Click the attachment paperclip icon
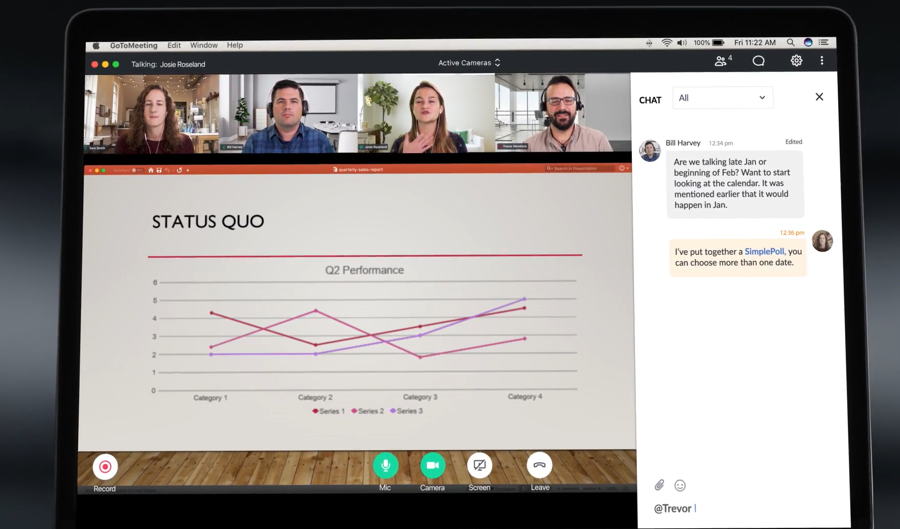This screenshot has width=900, height=529. [659, 485]
